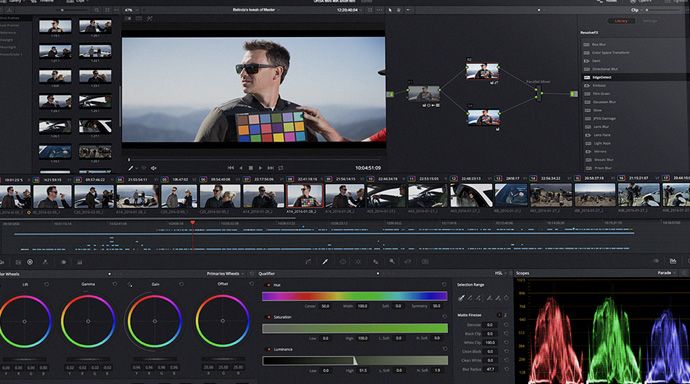Click the center of the Offset color wheel
The width and height of the screenshot is (690, 384).
tap(223, 321)
